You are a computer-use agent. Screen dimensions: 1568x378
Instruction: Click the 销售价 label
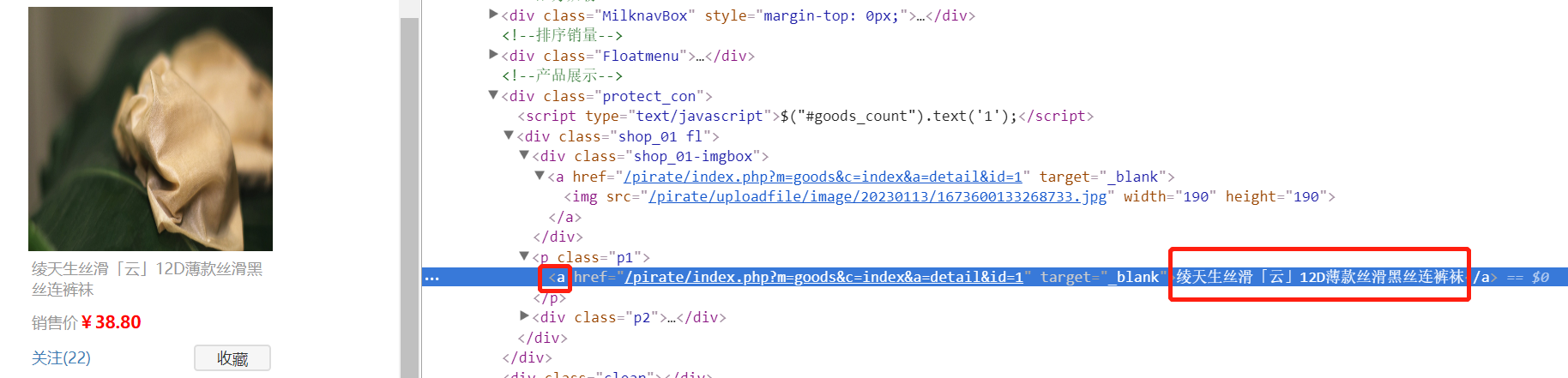click(x=55, y=322)
